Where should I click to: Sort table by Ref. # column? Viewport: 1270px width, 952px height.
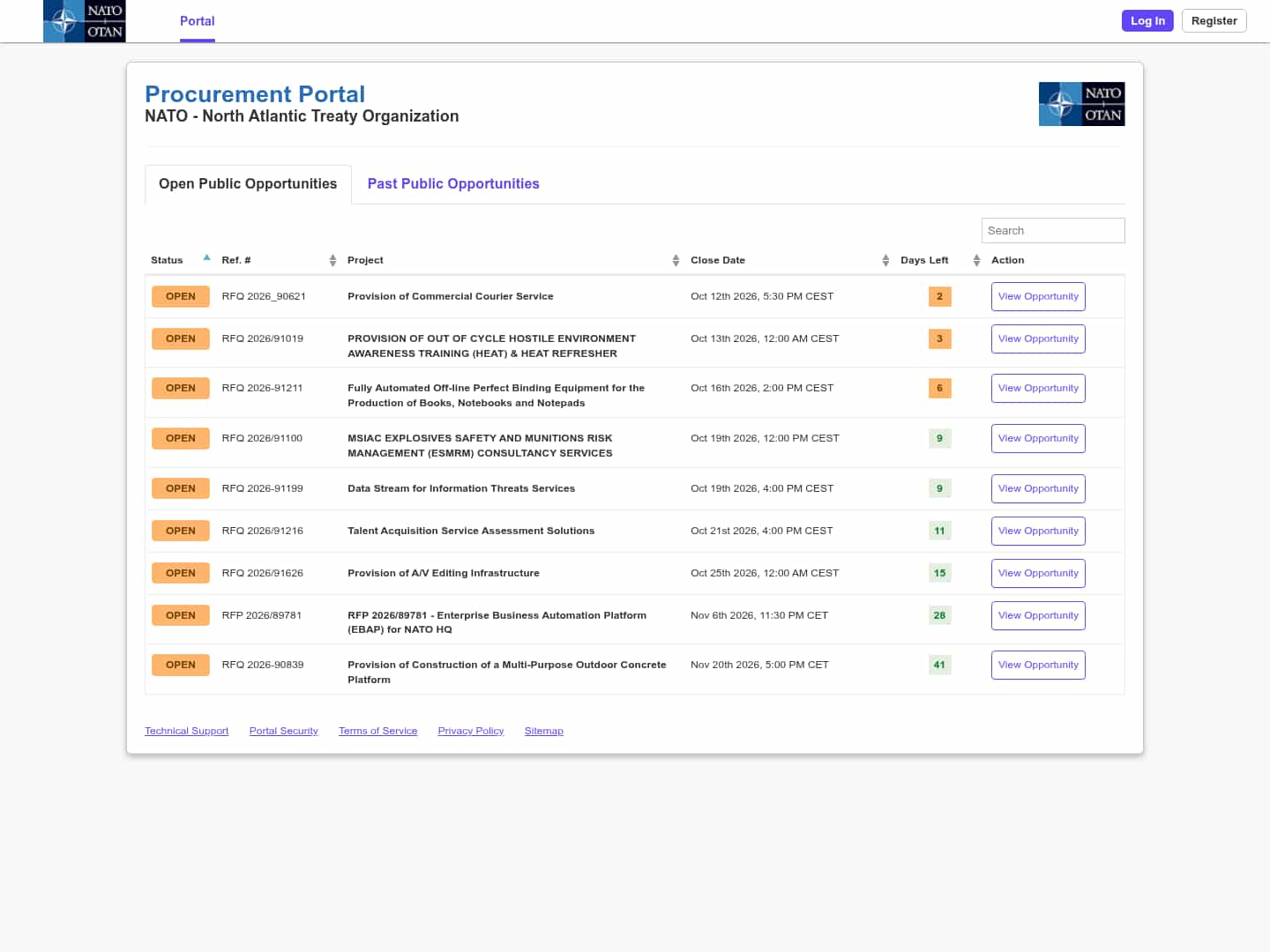point(332,260)
